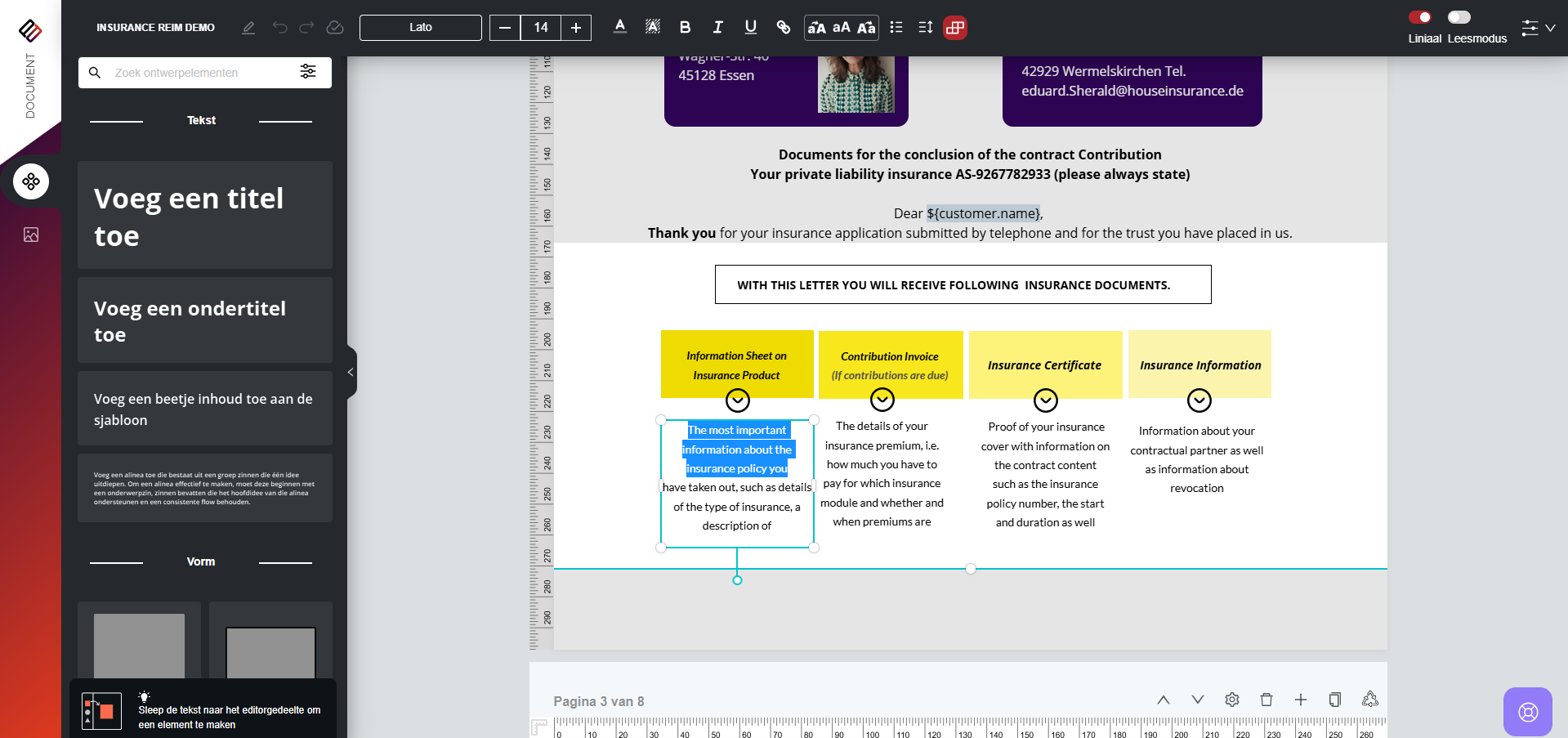The image size is (1568, 738).
Task: Open the Lato font family dropdown
Action: coord(420,28)
